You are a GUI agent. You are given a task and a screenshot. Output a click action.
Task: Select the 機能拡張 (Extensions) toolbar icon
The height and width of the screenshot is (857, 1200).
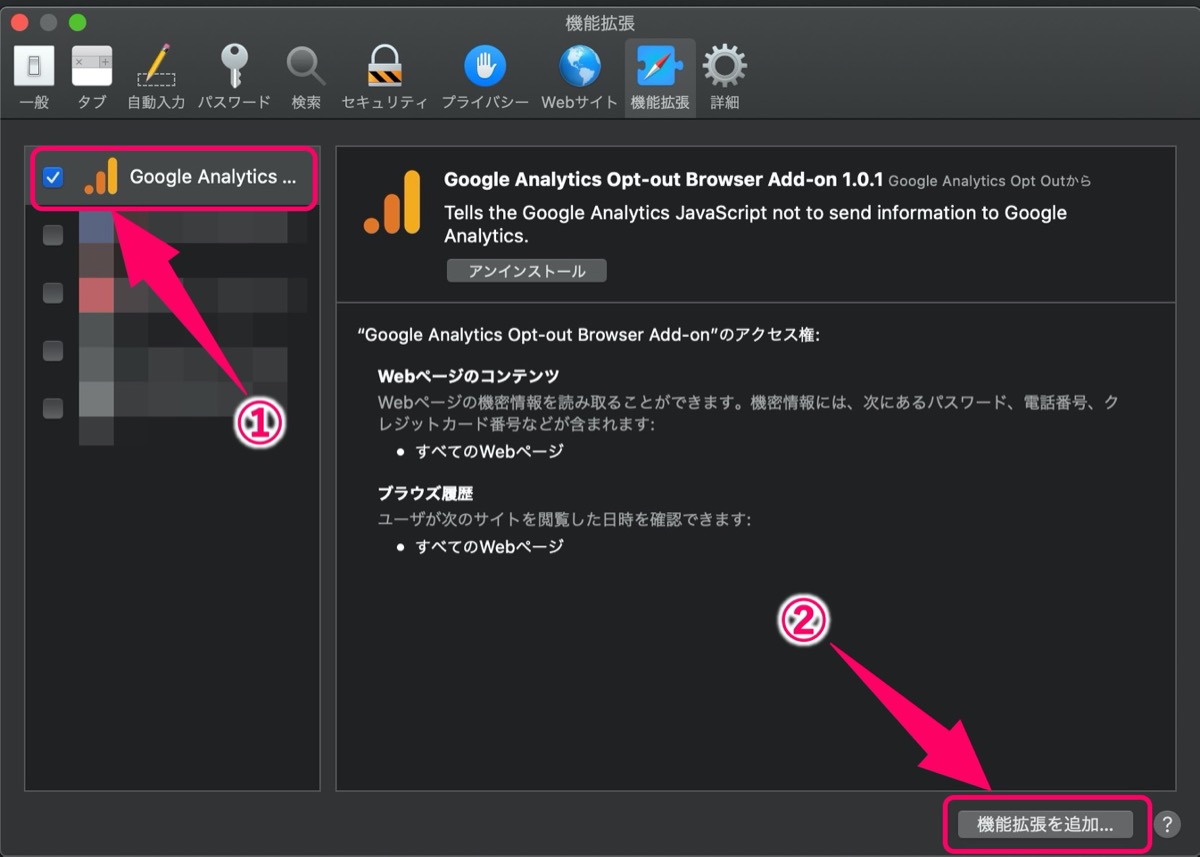(x=660, y=76)
